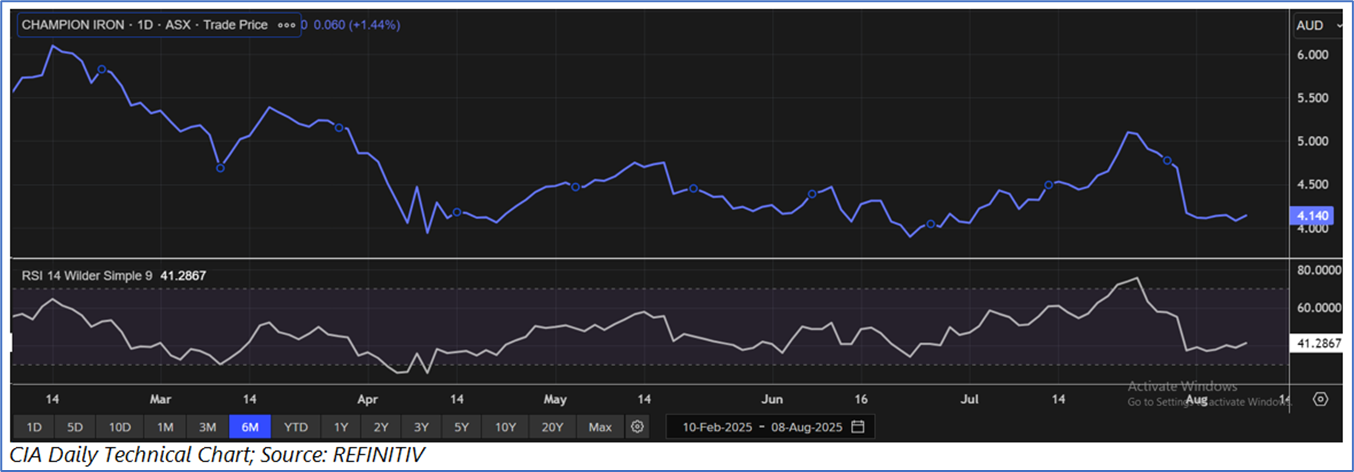Choose the 1Y period tab

(341, 427)
